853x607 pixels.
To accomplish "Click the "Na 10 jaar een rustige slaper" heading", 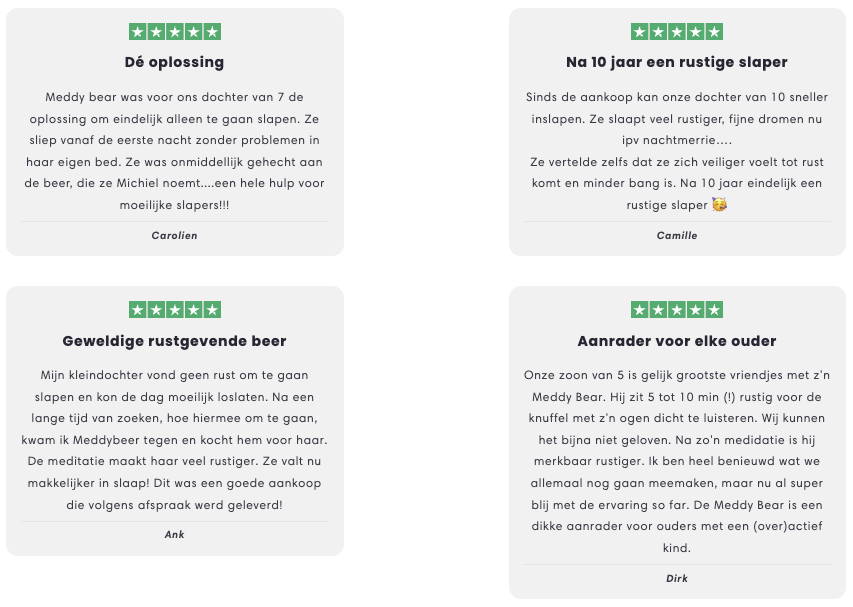I will [x=677, y=62].
